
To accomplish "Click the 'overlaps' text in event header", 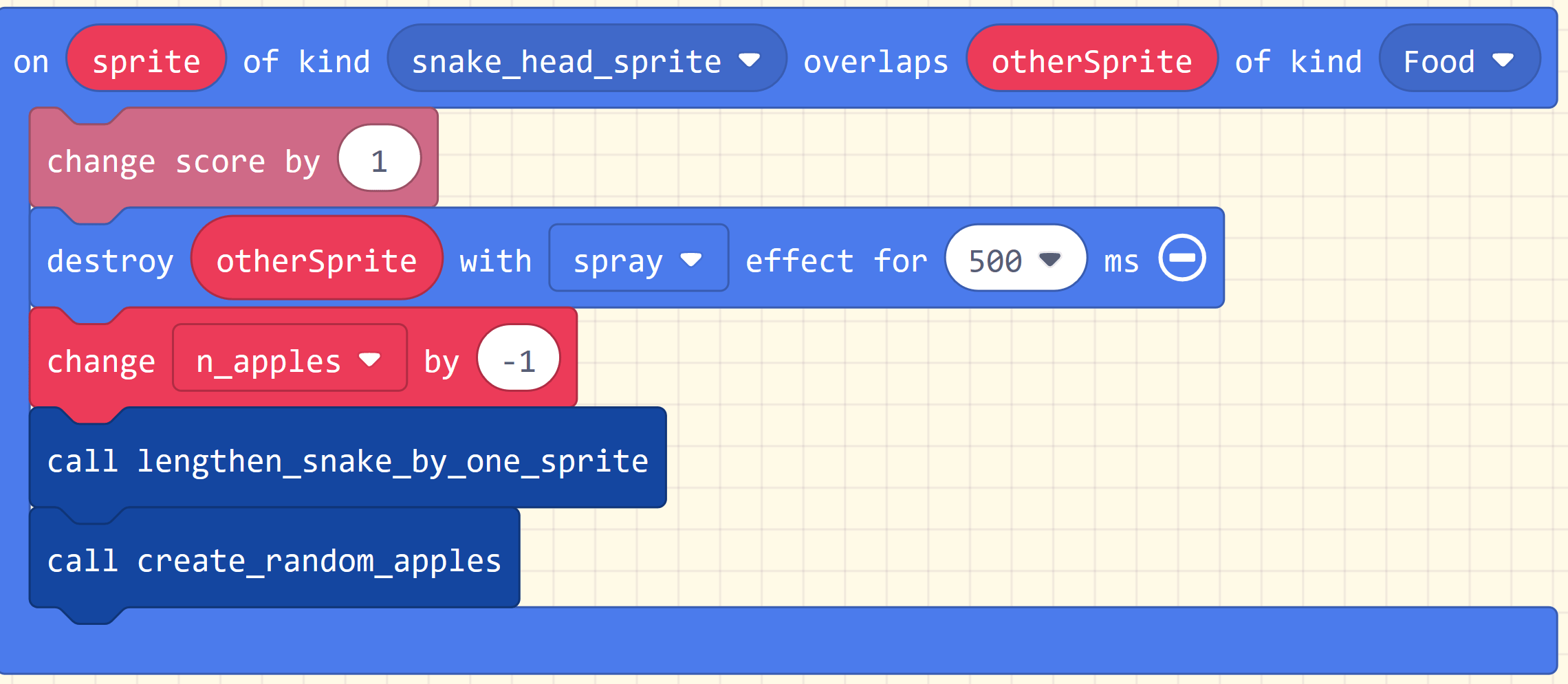I will click(876, 63).
